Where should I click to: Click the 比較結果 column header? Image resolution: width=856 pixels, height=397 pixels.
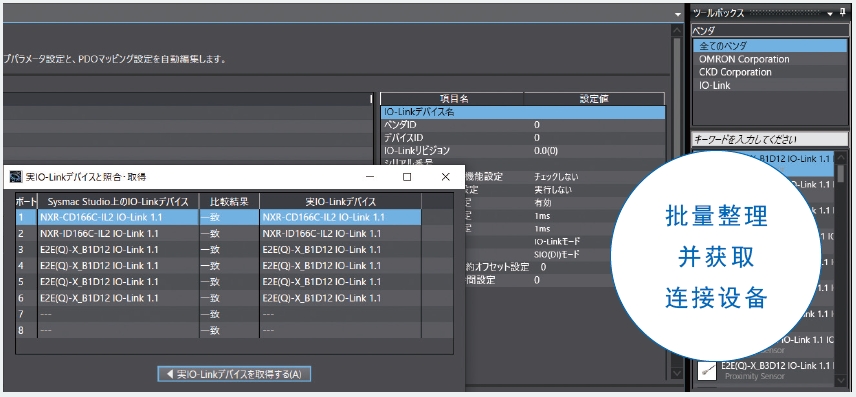[229, 202]
